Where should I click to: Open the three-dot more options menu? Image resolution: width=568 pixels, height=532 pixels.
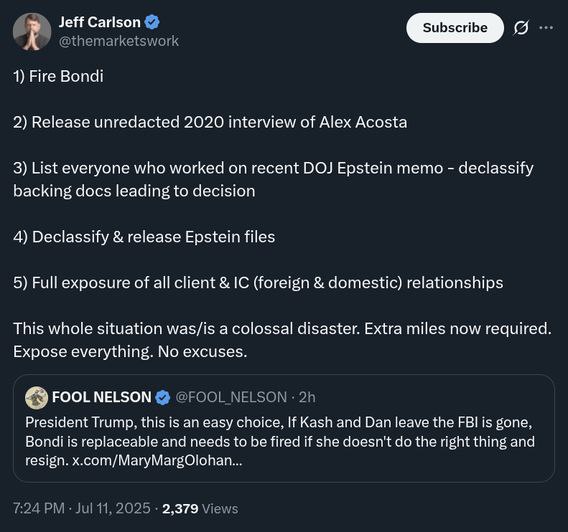546,28
